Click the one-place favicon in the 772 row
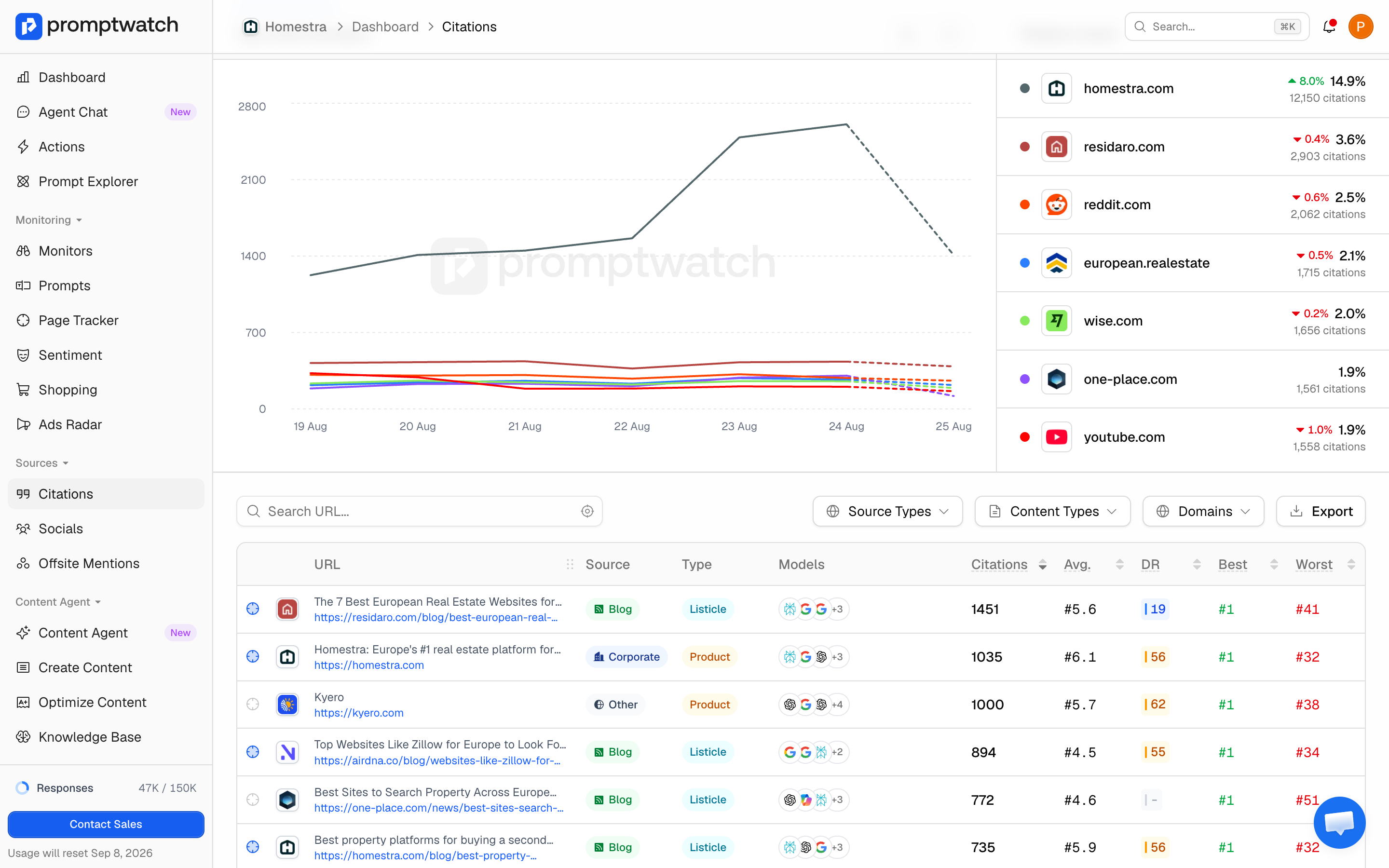 click(287, 800)
